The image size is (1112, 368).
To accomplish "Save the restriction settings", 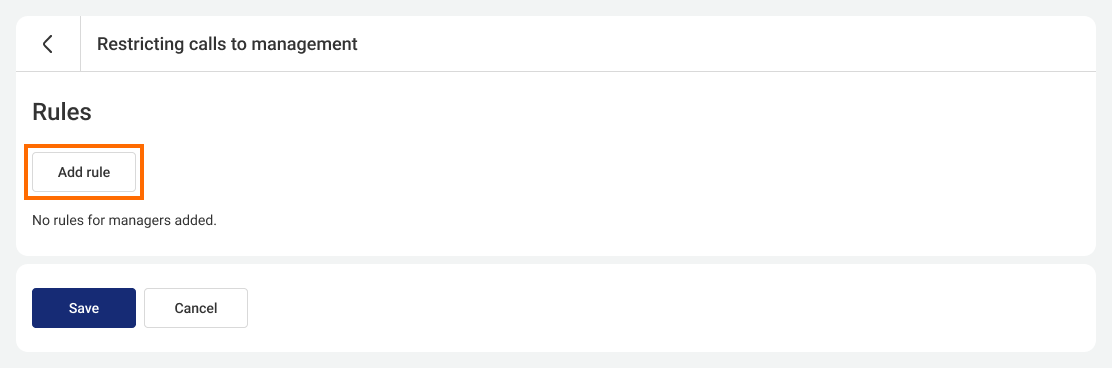I will coord(84,308).
